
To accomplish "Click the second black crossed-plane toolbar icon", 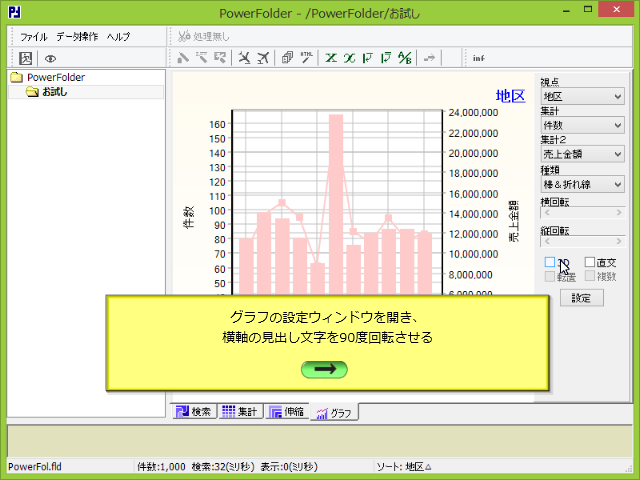I will coord(263,58).
